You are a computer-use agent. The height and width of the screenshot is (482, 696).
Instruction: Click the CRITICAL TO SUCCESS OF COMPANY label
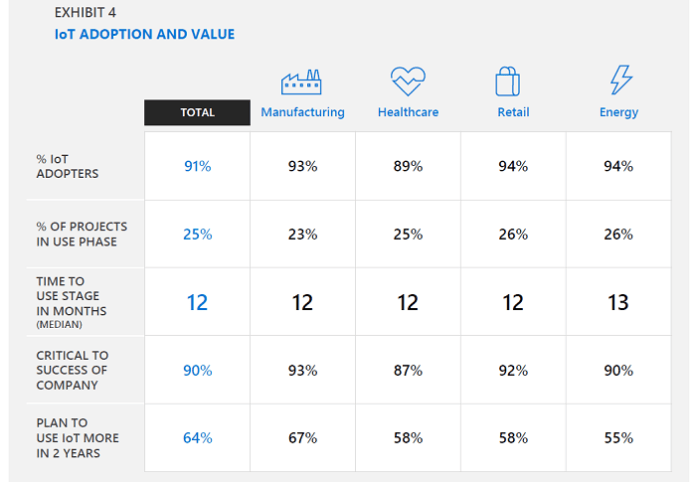(72, 371)
